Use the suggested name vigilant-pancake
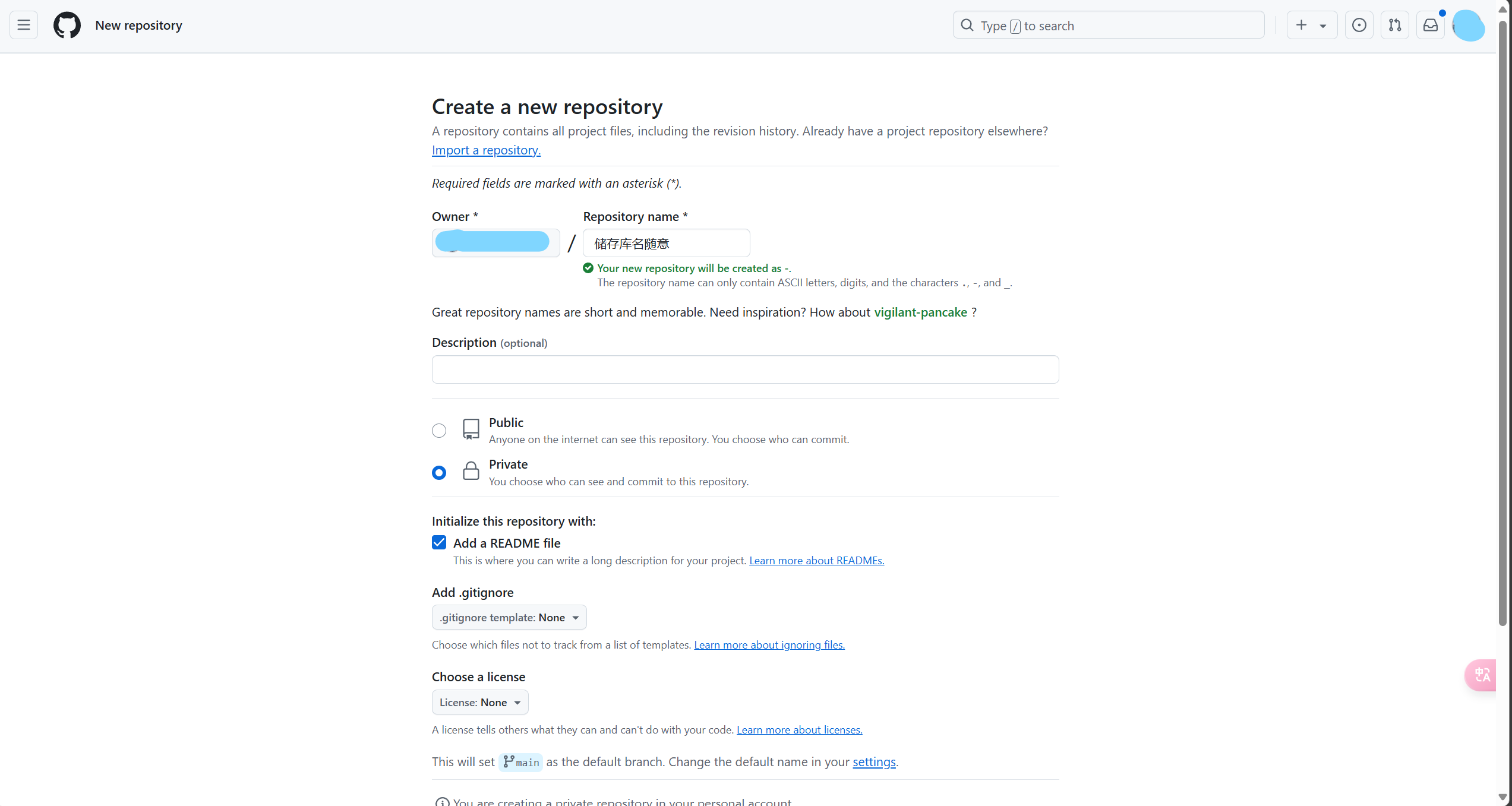 click(x=920, y=312)
